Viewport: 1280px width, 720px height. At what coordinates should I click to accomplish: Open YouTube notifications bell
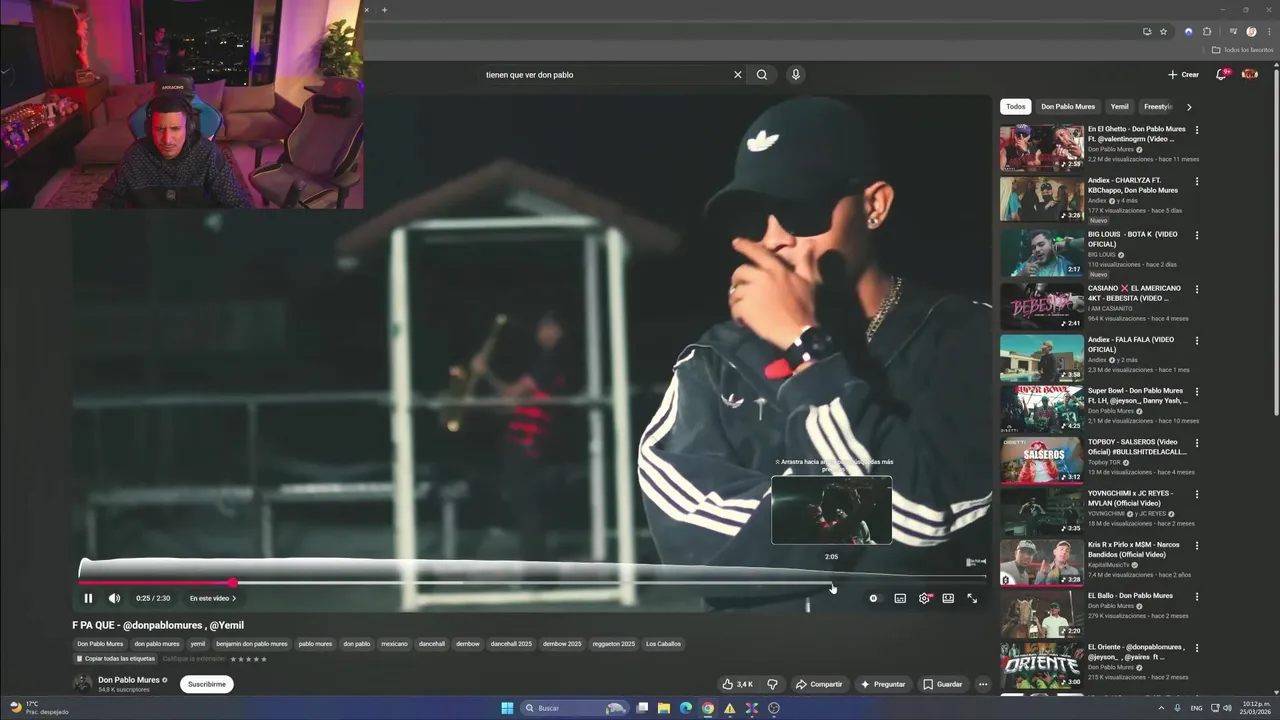tap(1221, 74)
